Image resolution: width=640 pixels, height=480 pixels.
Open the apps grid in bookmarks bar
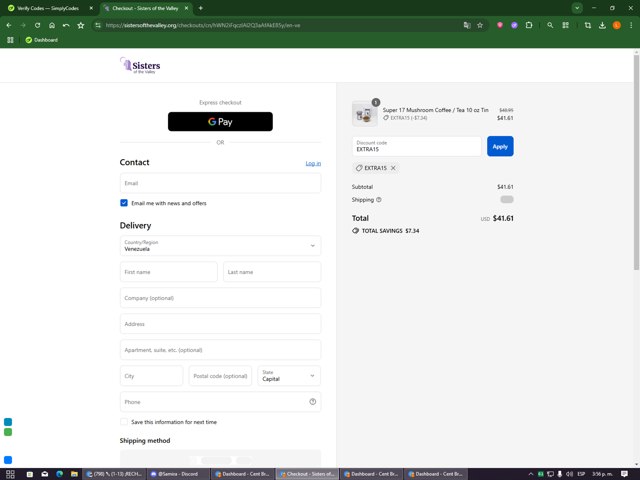10,40
